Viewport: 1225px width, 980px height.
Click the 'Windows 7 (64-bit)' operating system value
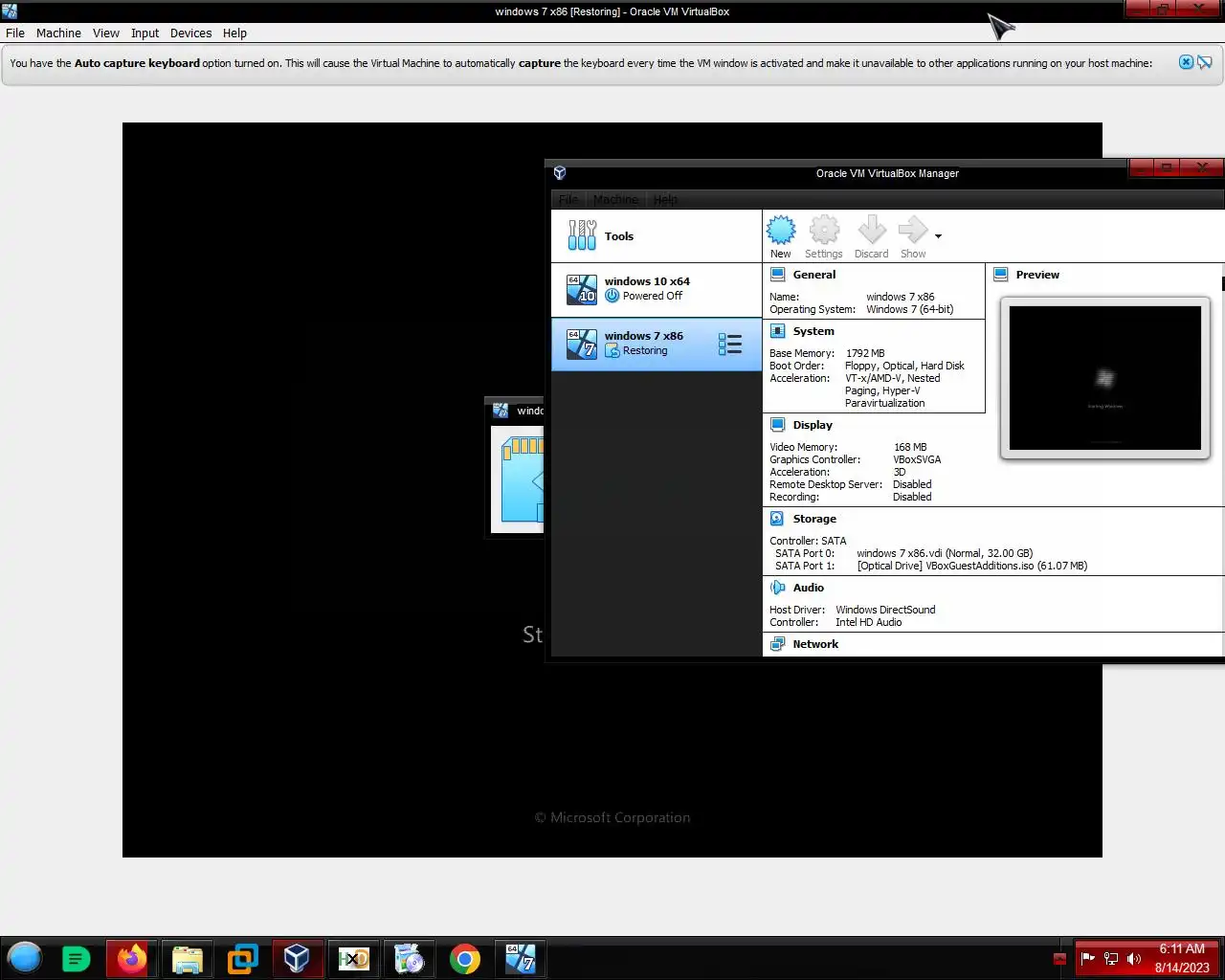point(910,309)
